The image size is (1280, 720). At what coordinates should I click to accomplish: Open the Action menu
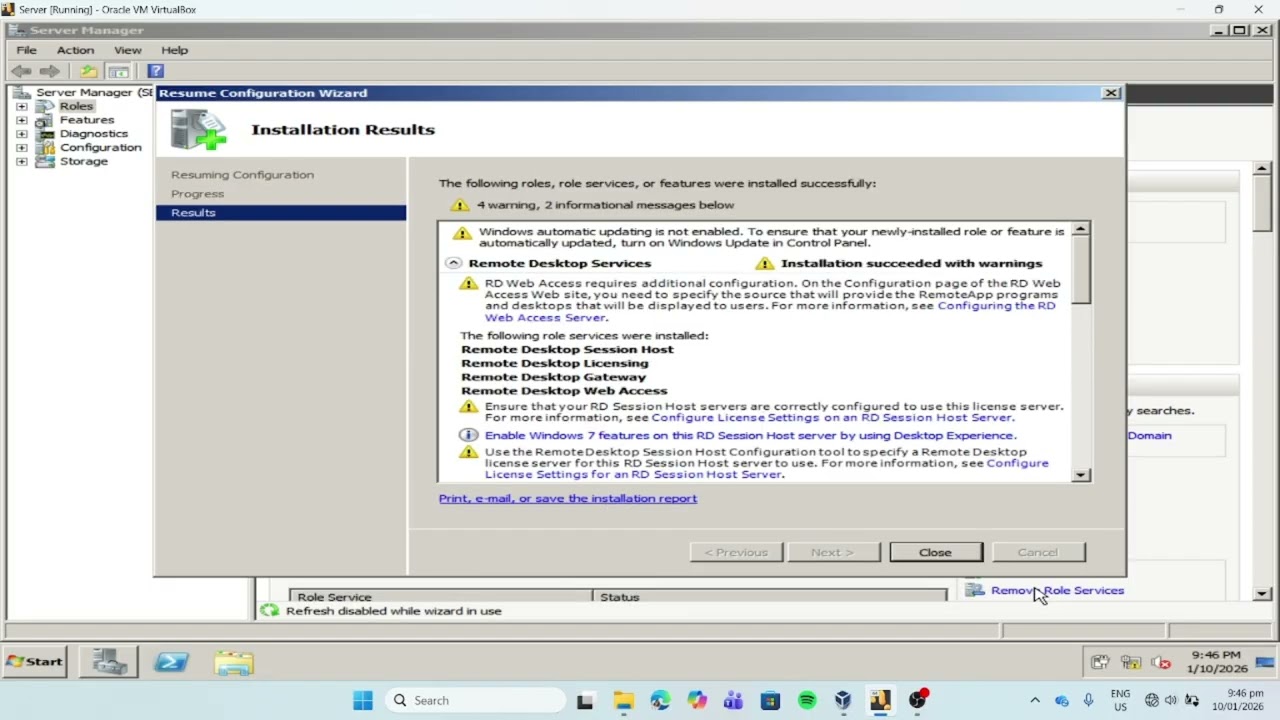(x=75, y=50)
